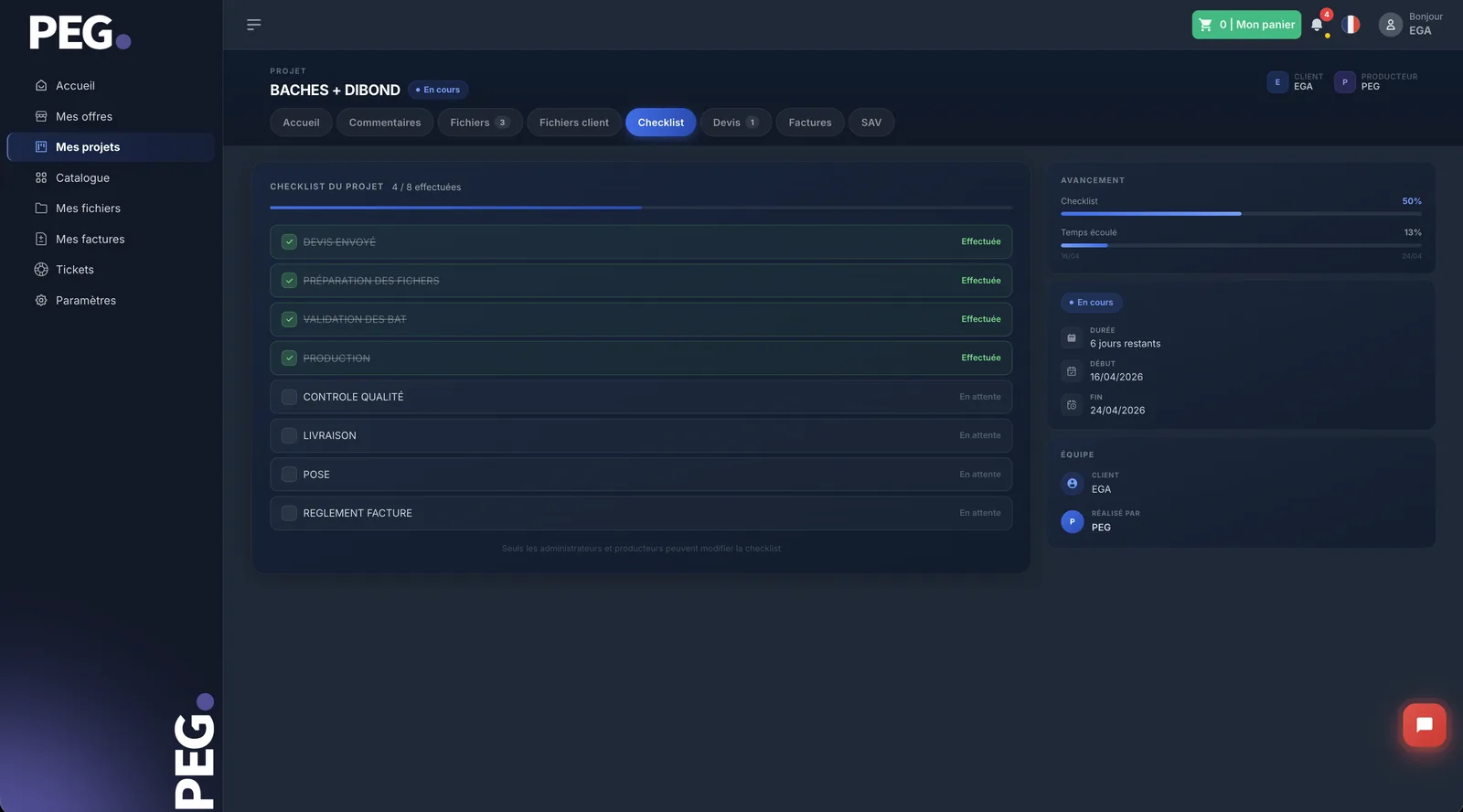The image size is (1463, 812).
Task: Click the Fin date icon
Action: (x=1072, y=404)
